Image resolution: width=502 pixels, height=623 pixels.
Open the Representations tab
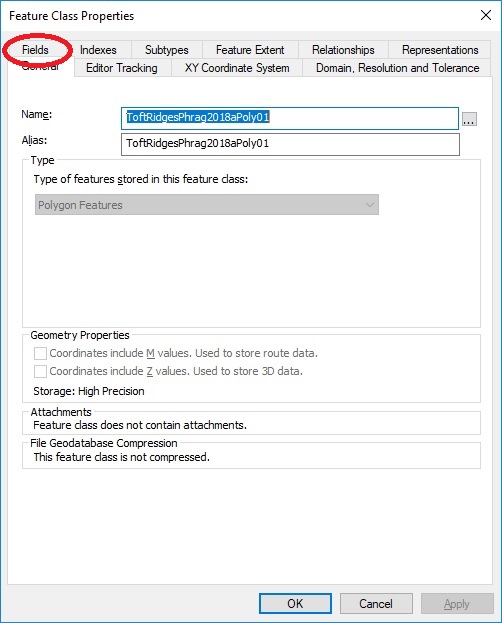[x=440, y=50]
